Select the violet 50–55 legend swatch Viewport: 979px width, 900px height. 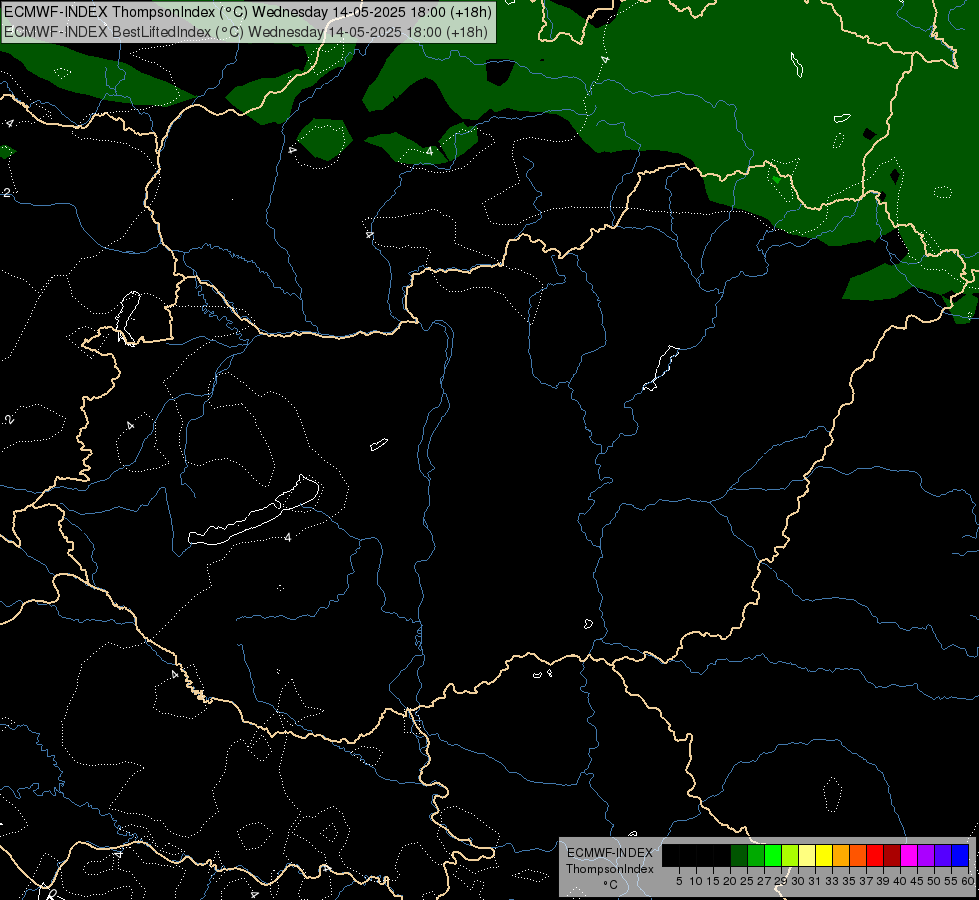coord(943,855)
